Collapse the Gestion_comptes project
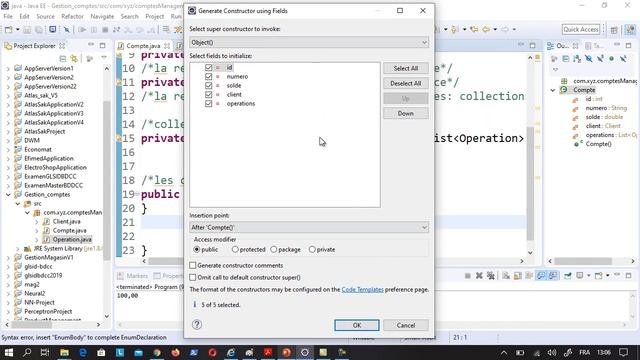Viewport: 640px width, 360px height. 8,195
